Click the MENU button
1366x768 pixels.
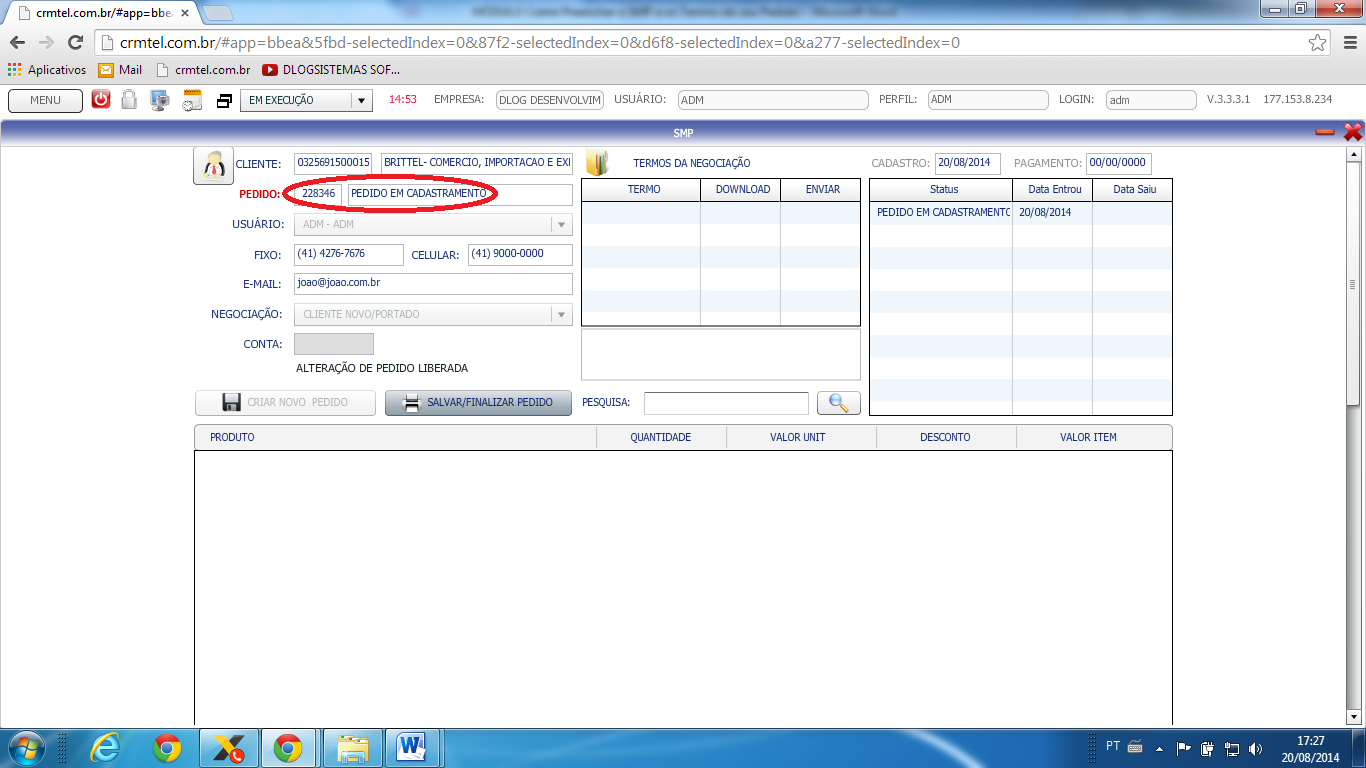pos(45,100)
